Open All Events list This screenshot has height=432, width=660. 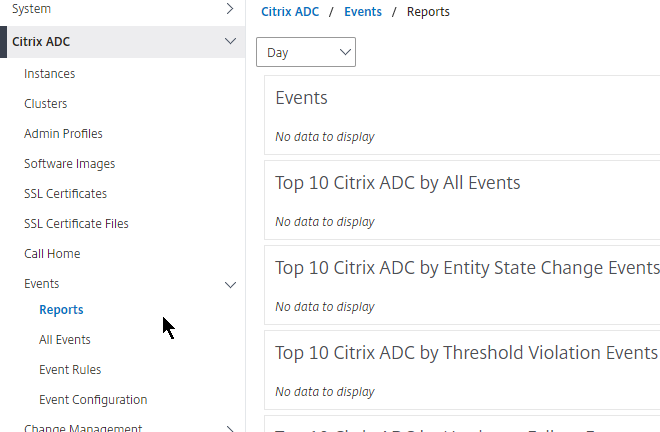tap(65, 340)
